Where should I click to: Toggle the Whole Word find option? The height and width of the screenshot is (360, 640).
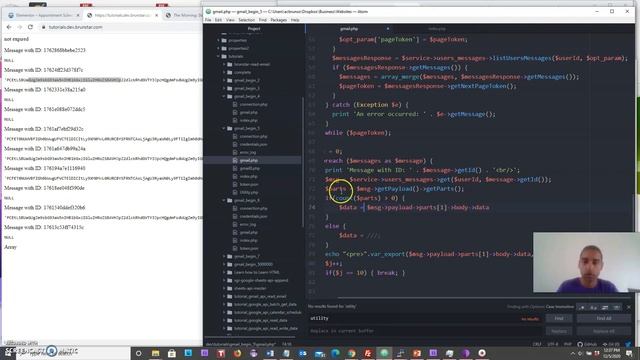click(616, 307)
